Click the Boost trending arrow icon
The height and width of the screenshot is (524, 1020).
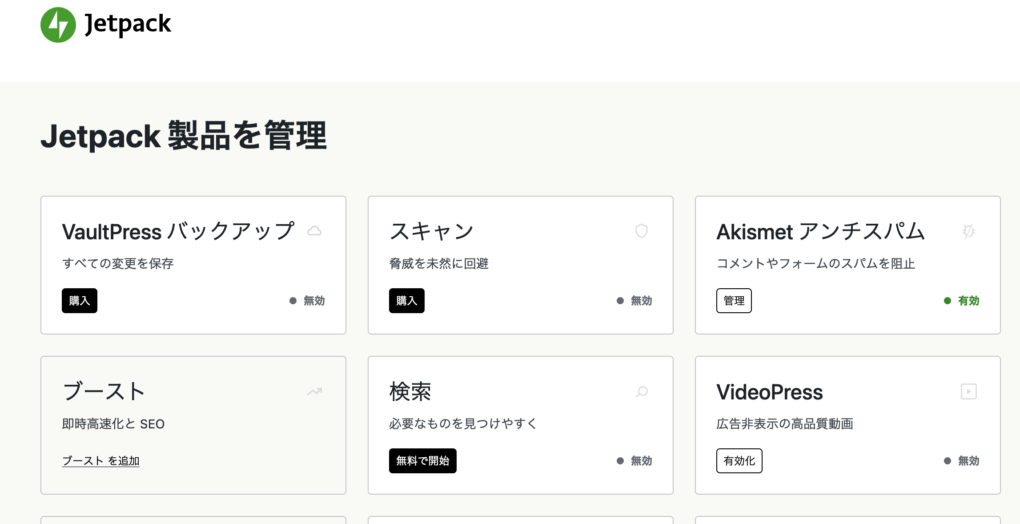point(314,392)
